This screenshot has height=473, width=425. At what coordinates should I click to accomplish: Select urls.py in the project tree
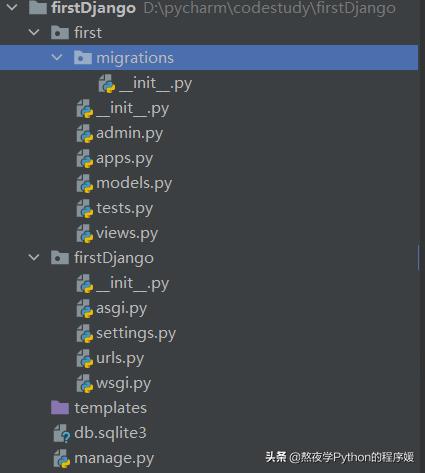(x=120, y=358)
